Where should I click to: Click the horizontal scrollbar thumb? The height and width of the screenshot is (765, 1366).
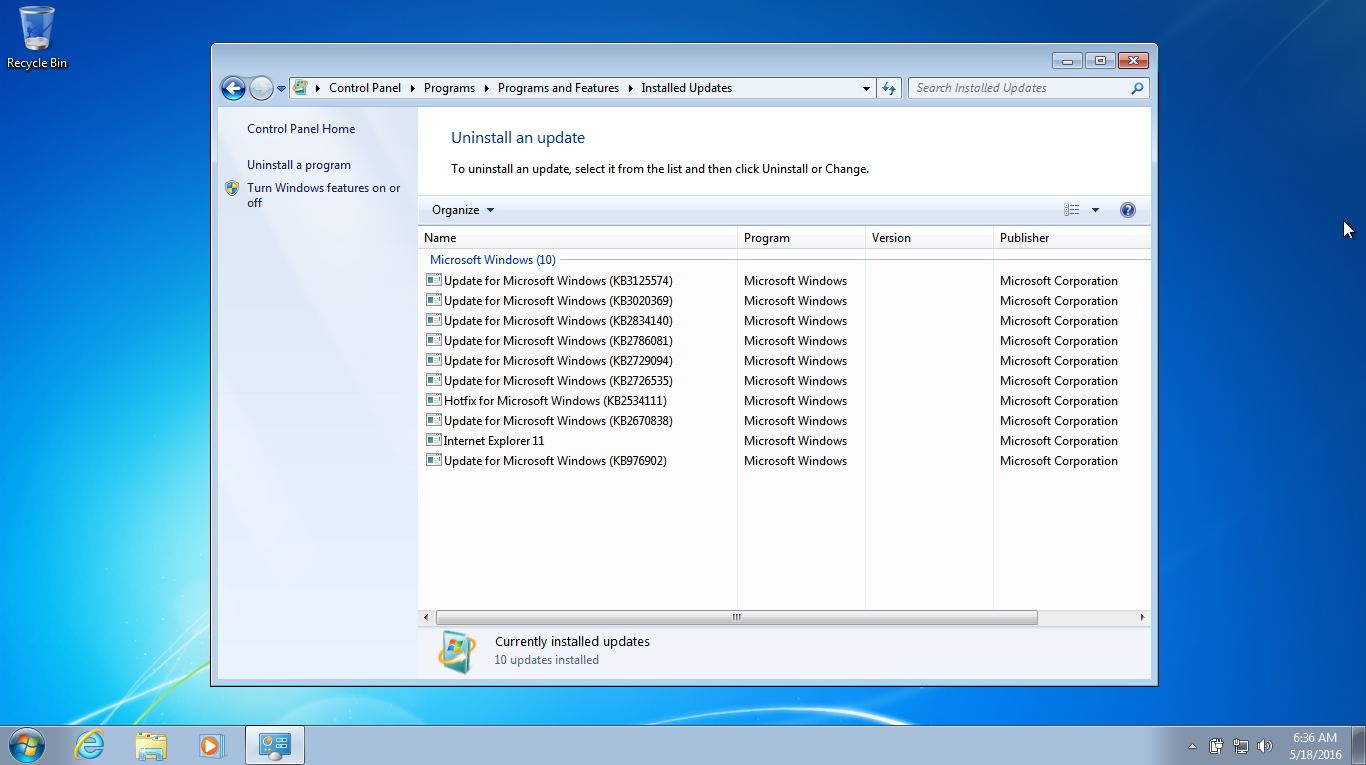click(737, 617)
